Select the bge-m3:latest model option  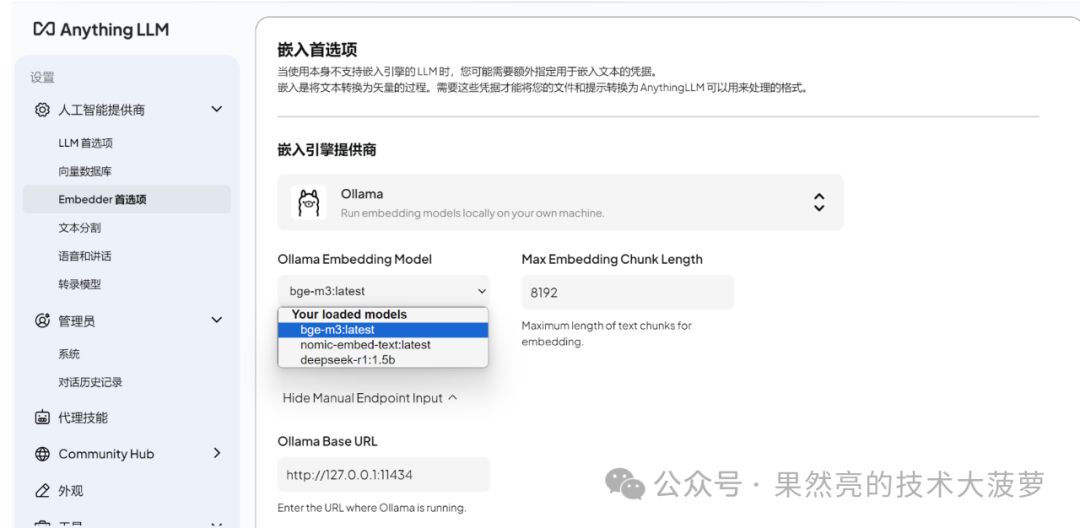point(383,330)
